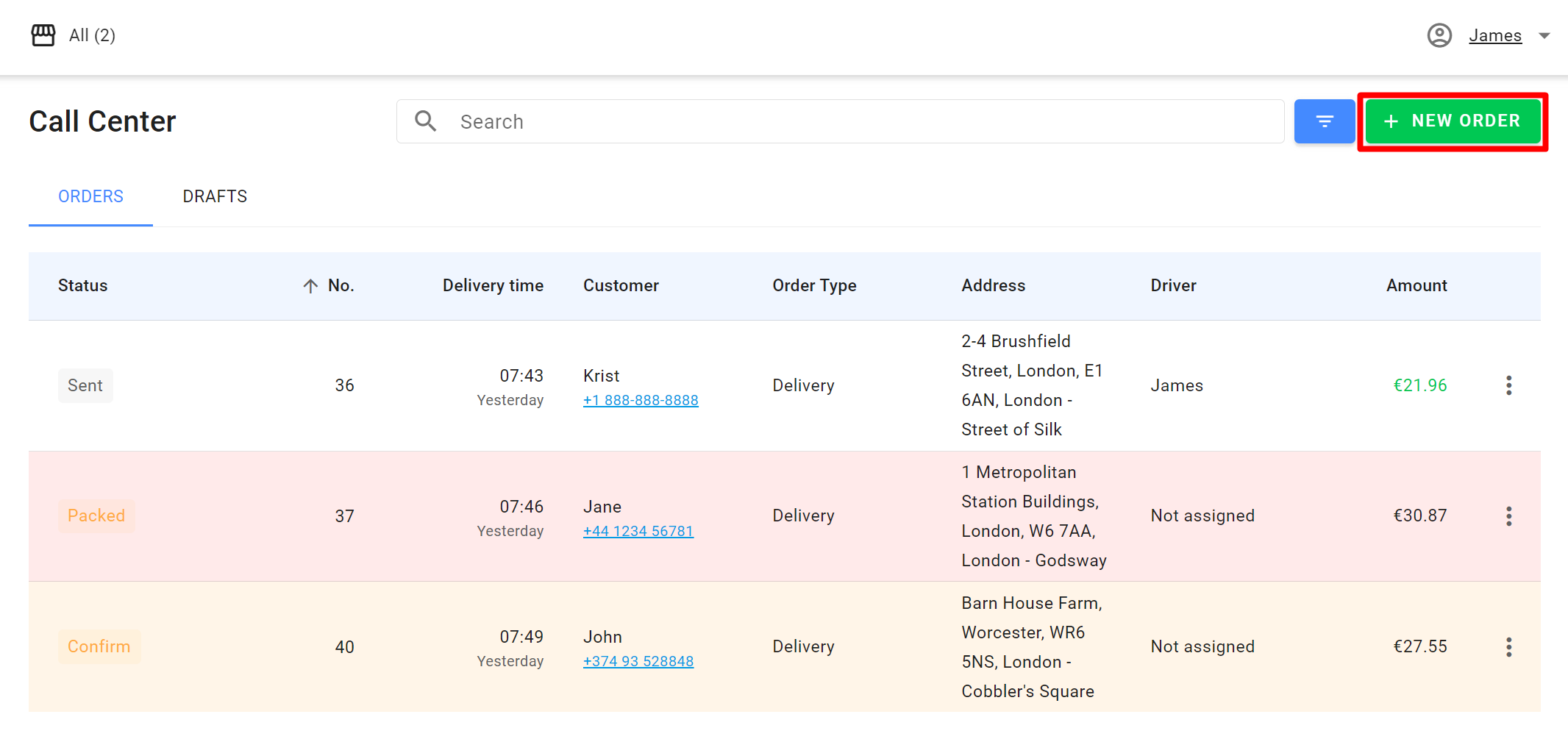Call Krist's number +1 888-888-8888
Image resolution: width=1568 pixels, height=742 pixels.
(x=641, y=400)
